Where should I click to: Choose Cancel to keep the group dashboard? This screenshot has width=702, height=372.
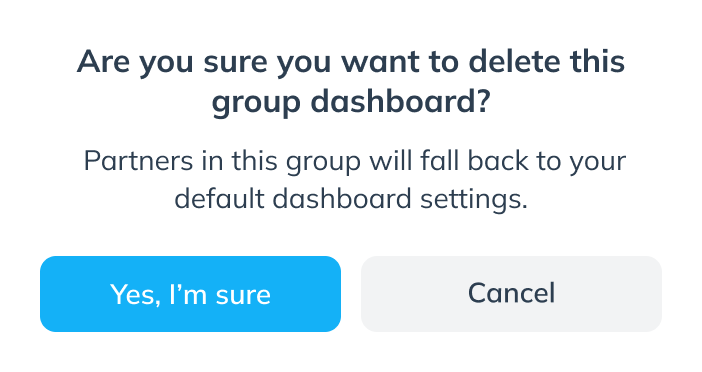click(x=511, y=294)
